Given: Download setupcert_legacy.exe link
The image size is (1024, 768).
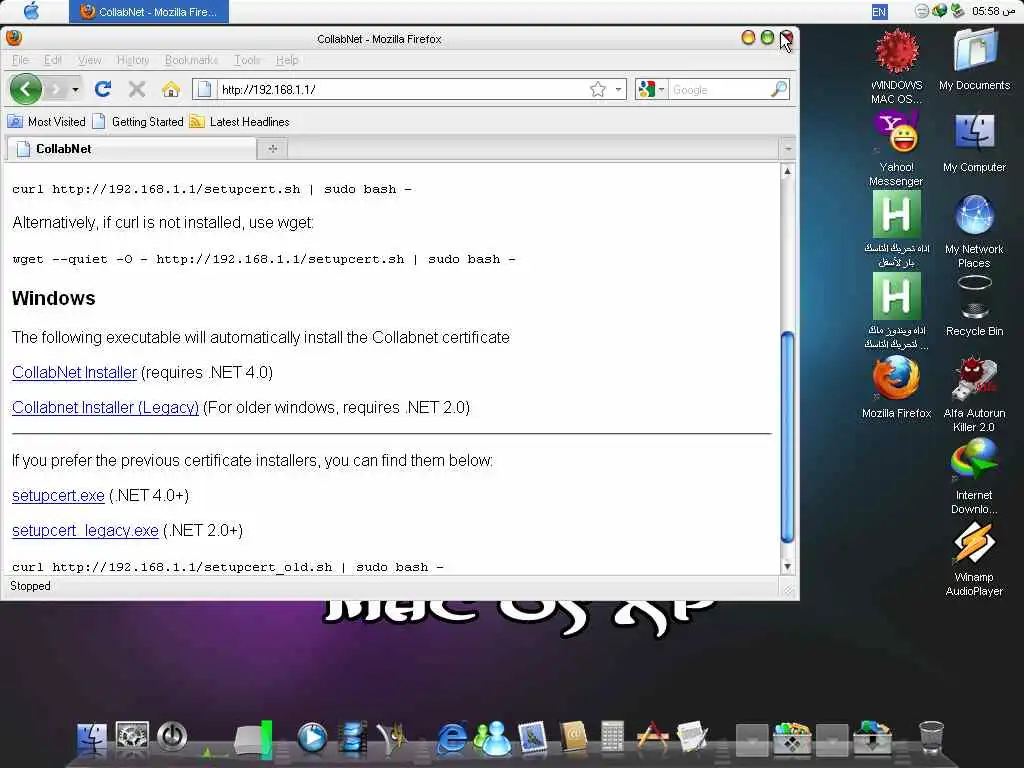Looking at the screenshot, I should (85, 530).
